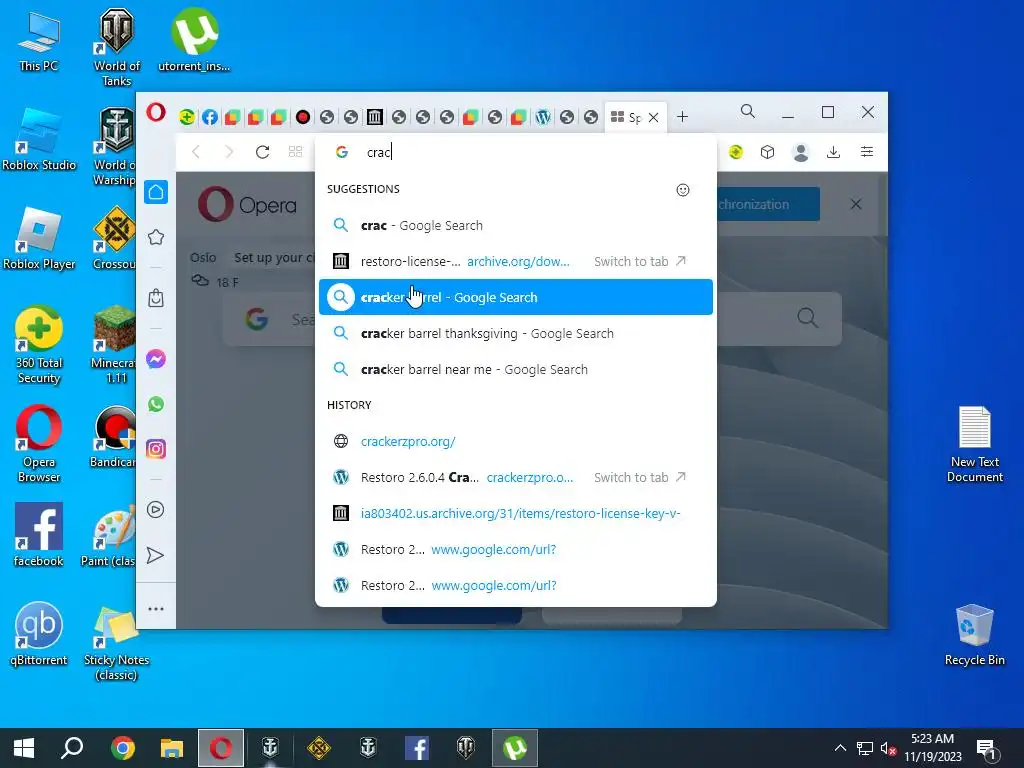
Task: Open Instagram in Opera sidebar
Action: [x=156, y=449]
